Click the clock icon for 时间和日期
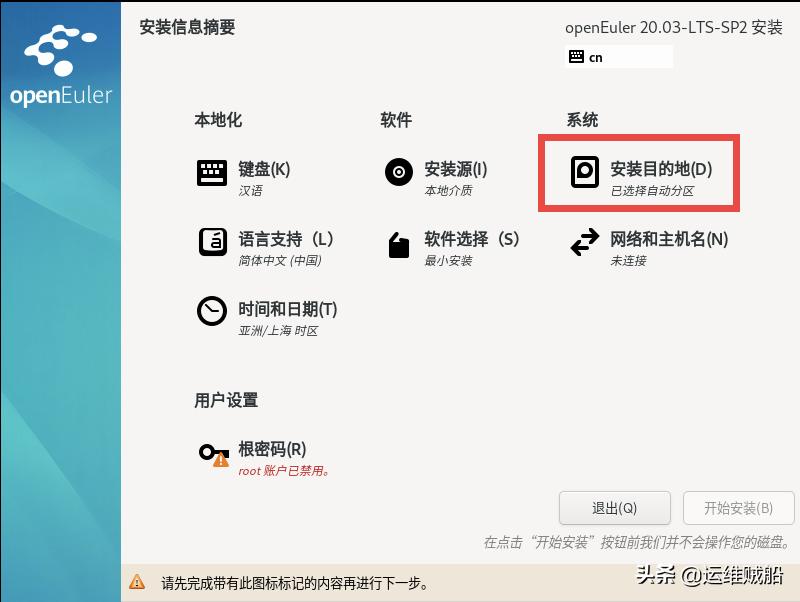Screen dimensions: 800x602 click(213, 312)
